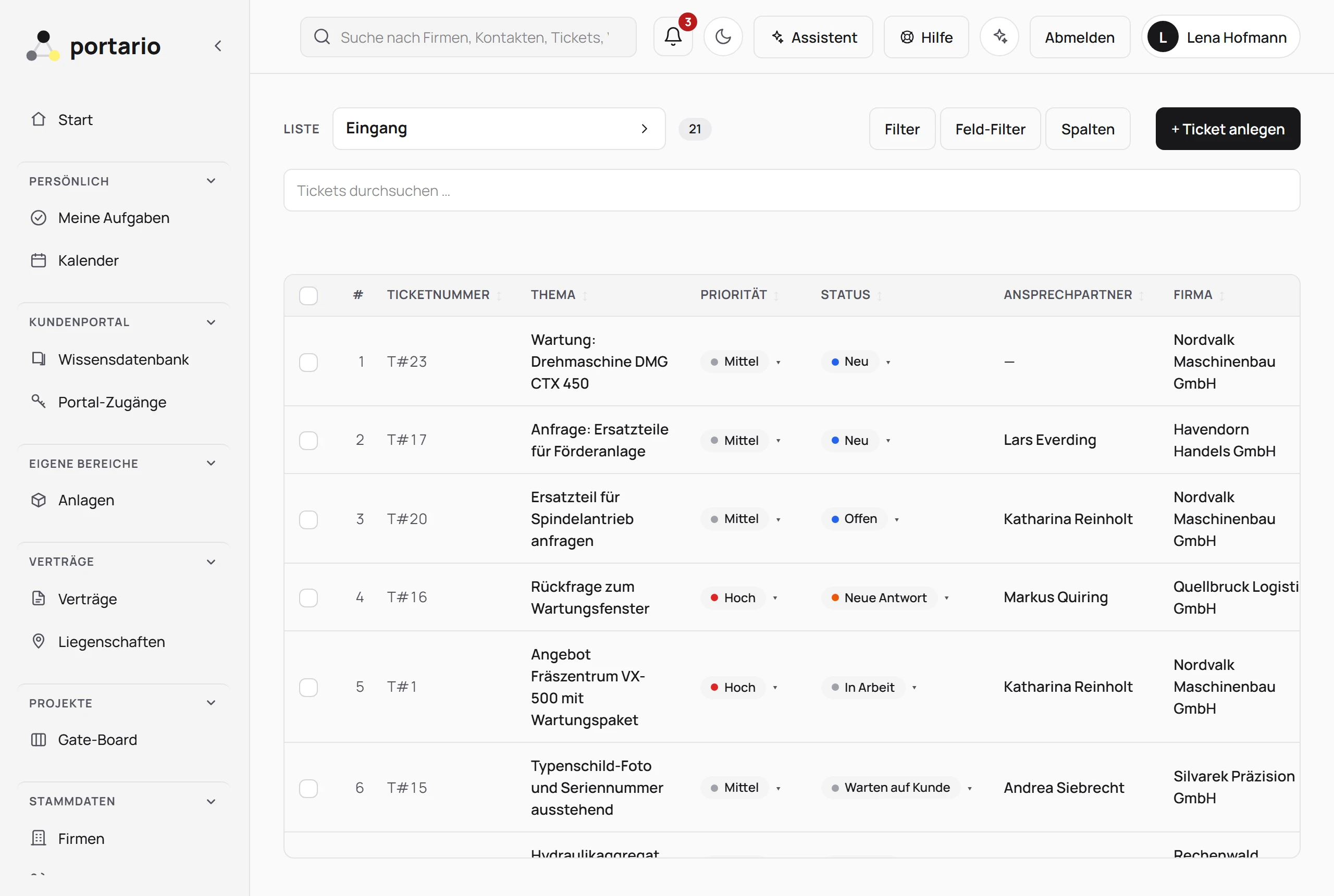Sort by Status column arrows
Image resolution: width=1334 pixels, height=896 pixels.
point(880,295)
